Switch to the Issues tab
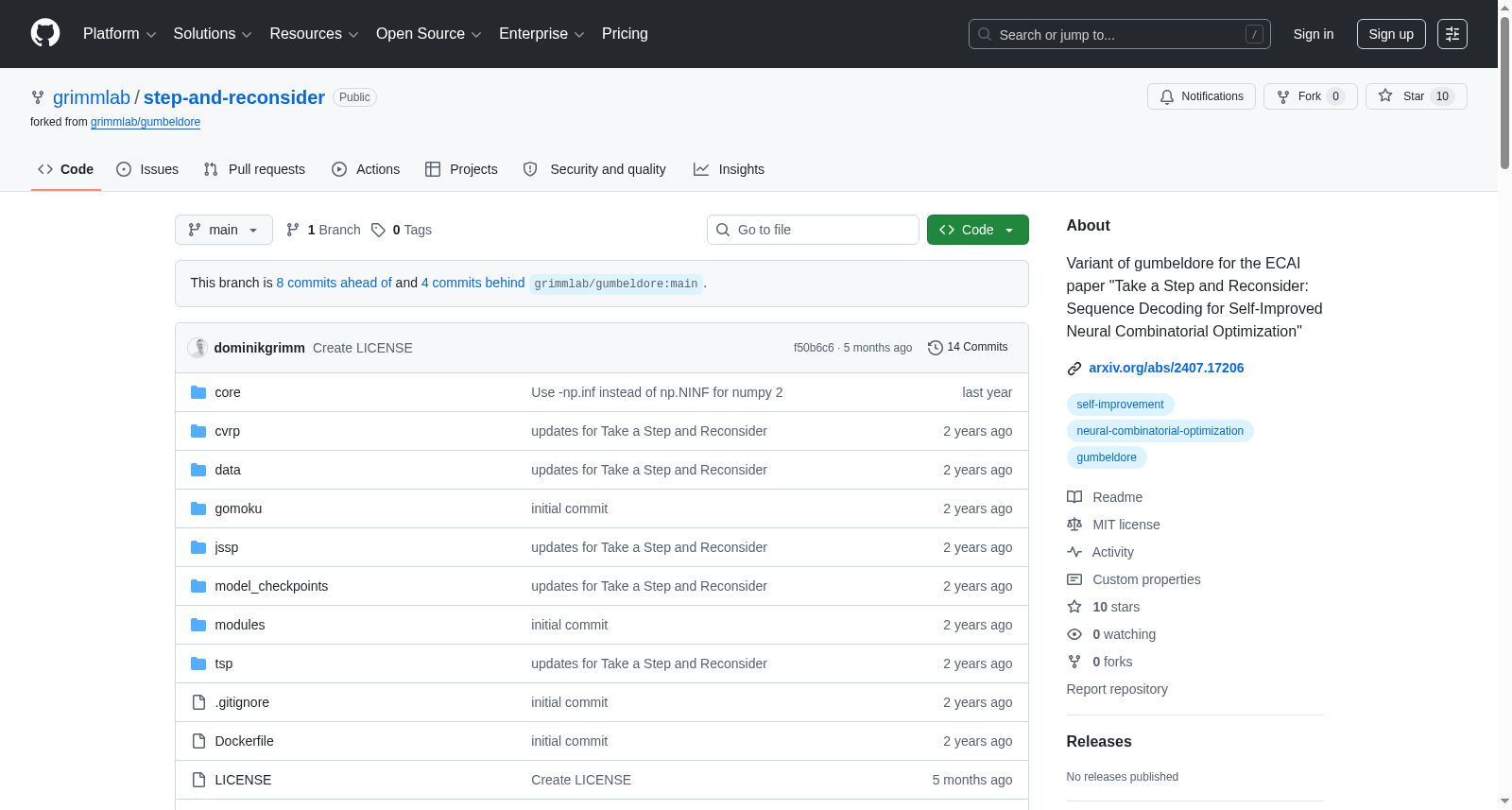This screenshot has height=810, width=1512. click(x=147, y=169)
